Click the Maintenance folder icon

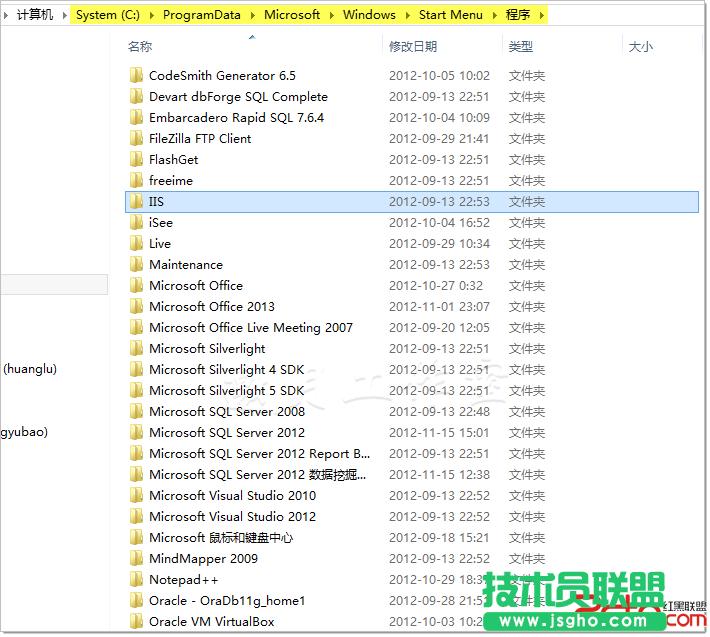136,264
